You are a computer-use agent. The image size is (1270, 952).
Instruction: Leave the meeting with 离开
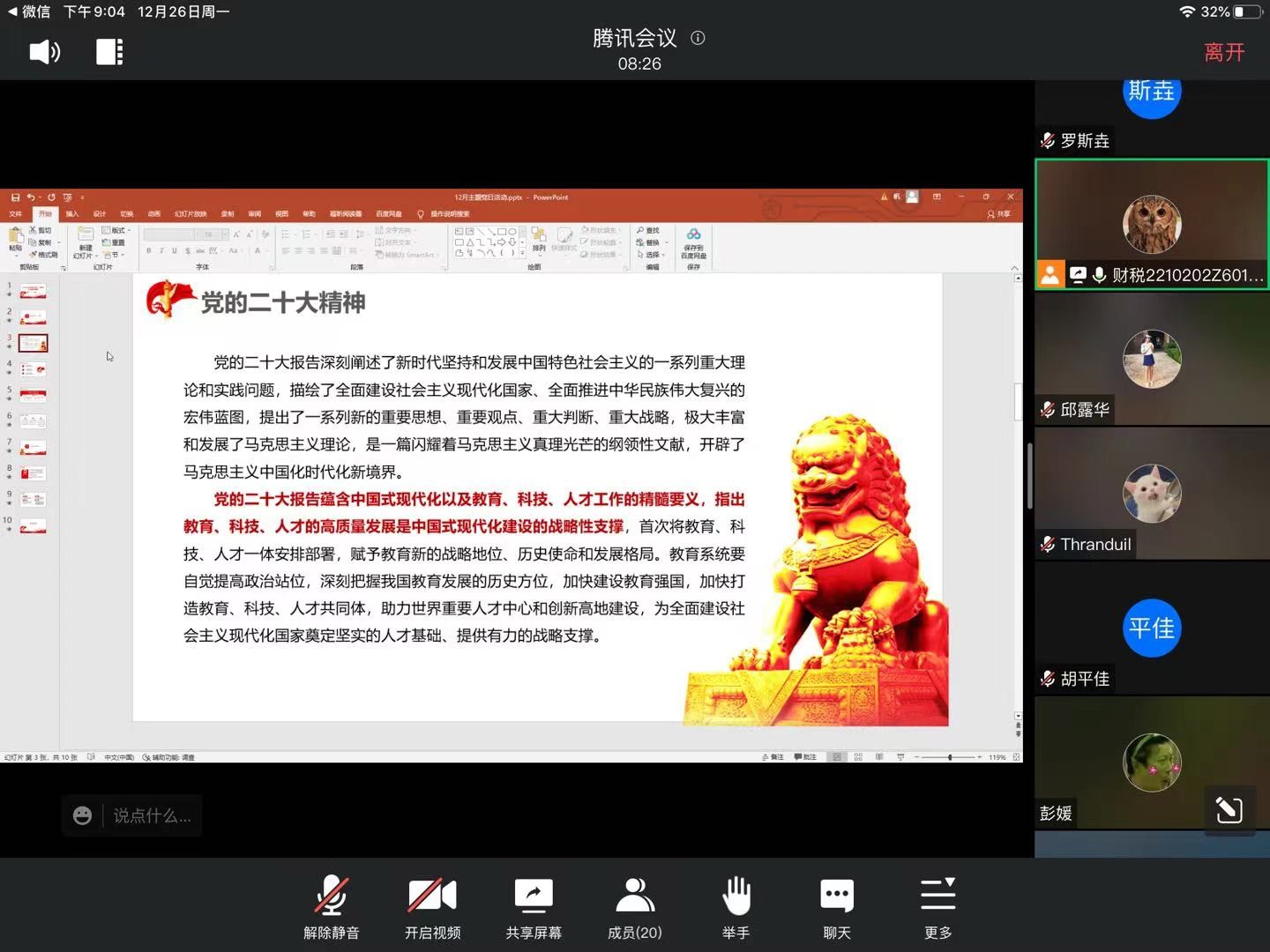(1224, 52)
